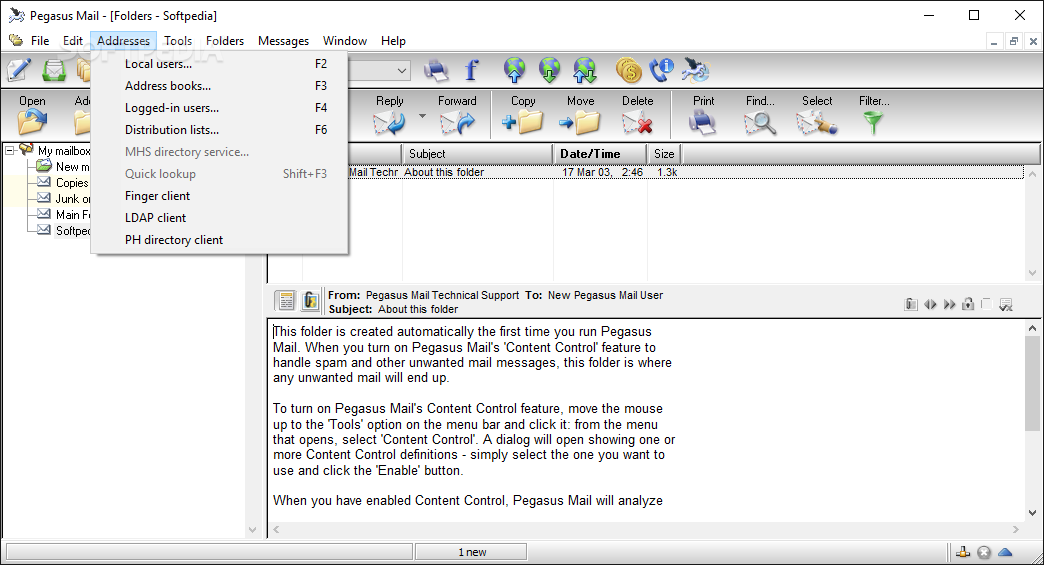Open the Filter... funnel tool
Image resolution: width=1044 pixels, height=565 pixels.
pos(874,114)
